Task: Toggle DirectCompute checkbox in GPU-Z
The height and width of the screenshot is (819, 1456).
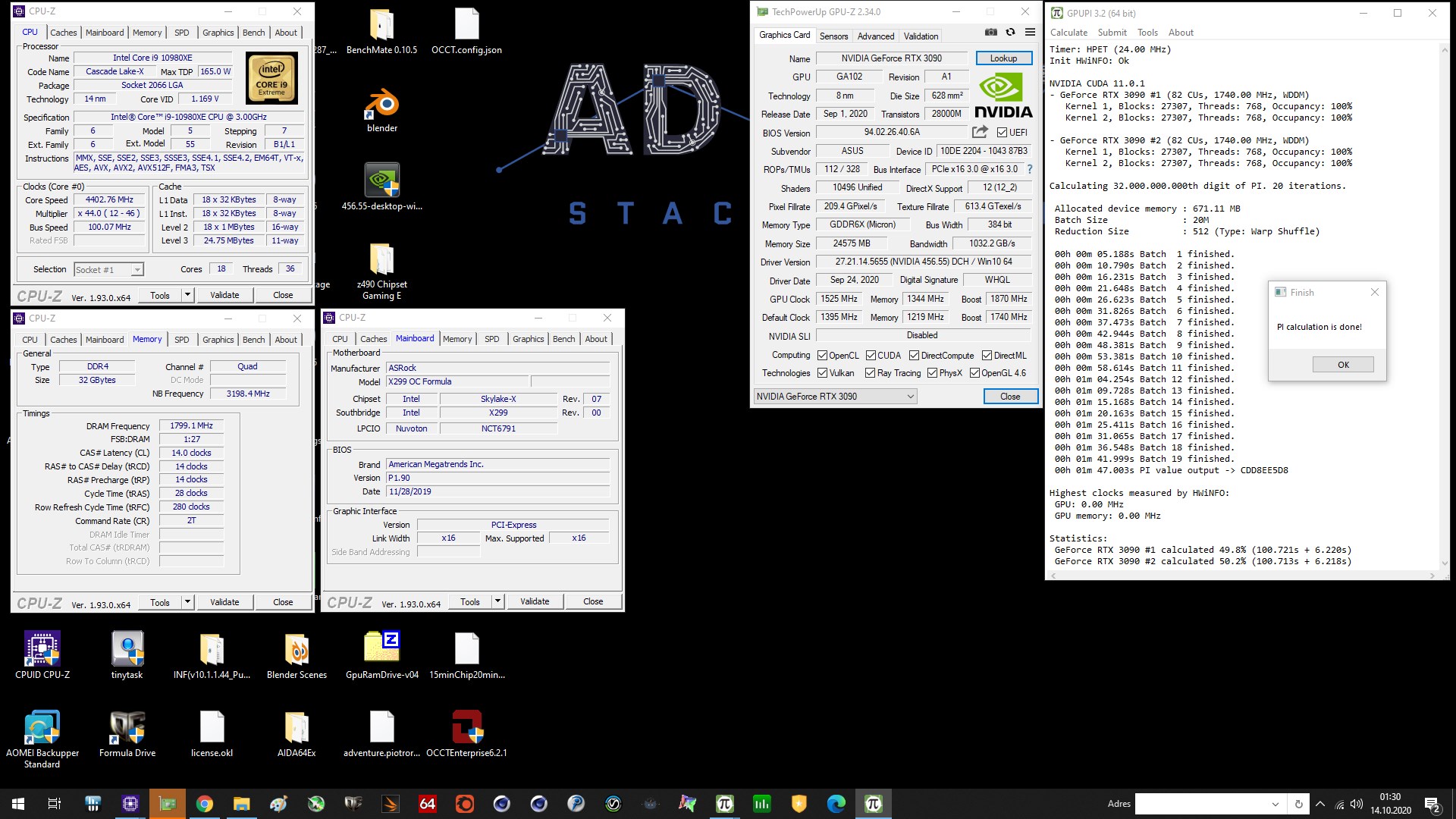Action: [914, 355]
